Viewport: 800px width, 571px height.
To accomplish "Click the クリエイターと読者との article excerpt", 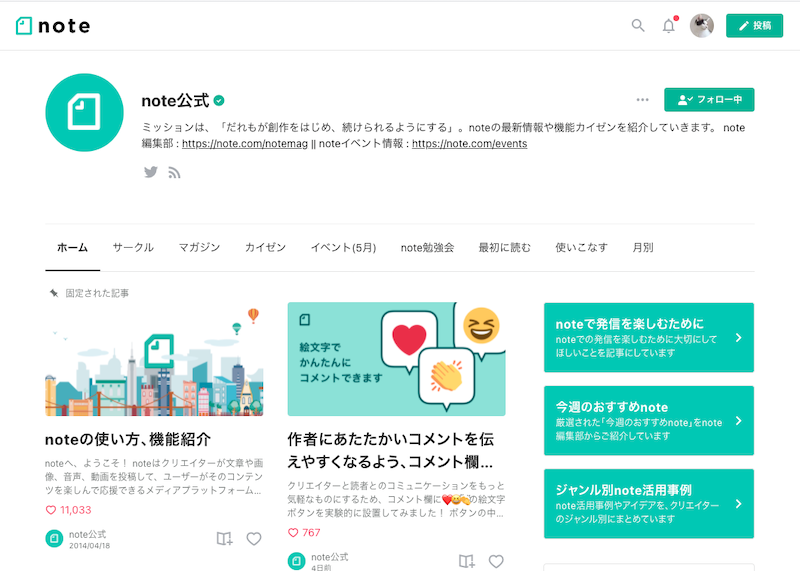I will coord(396,499).
